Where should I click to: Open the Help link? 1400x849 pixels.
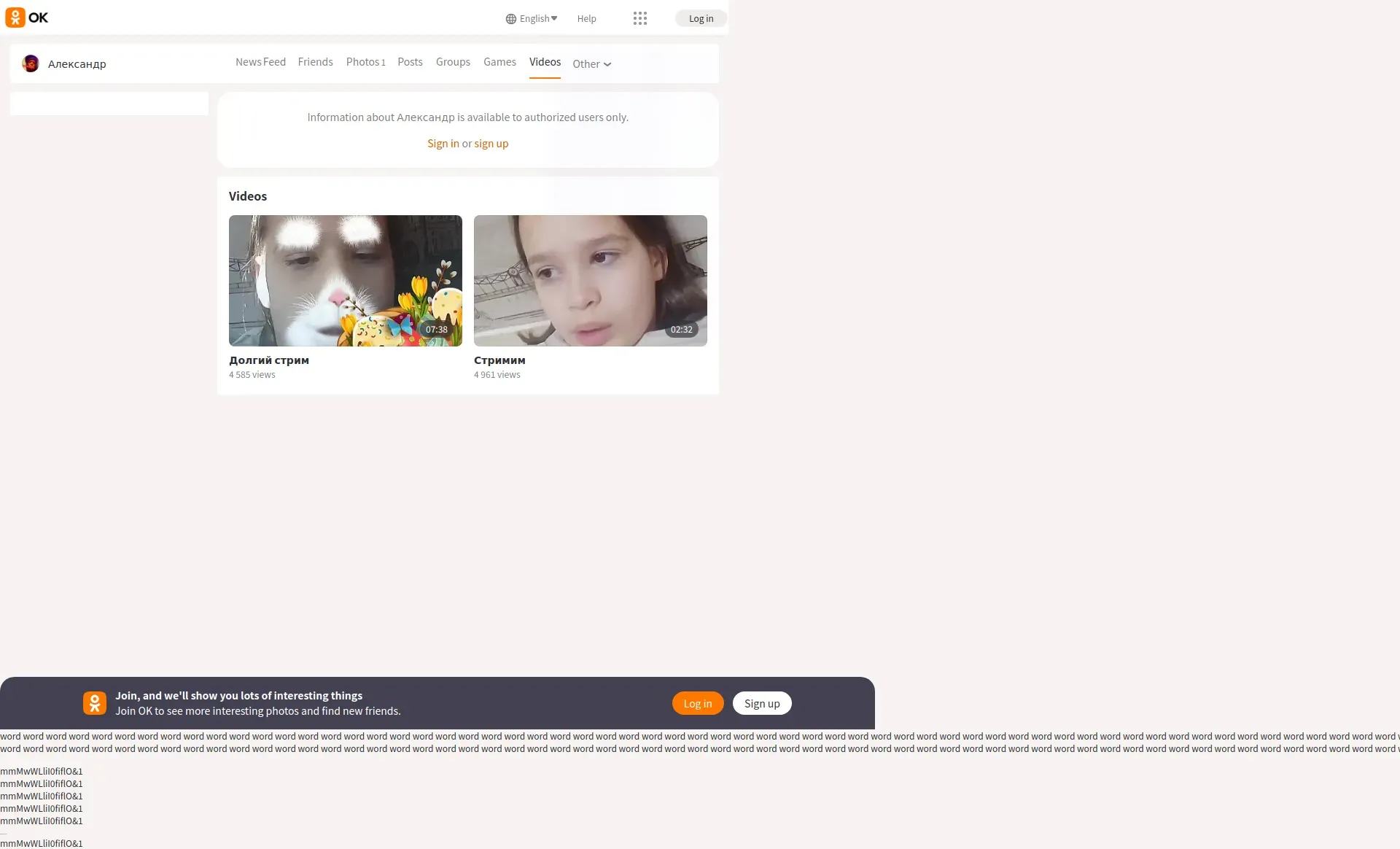pyautogui.click(x=586, y=19)
